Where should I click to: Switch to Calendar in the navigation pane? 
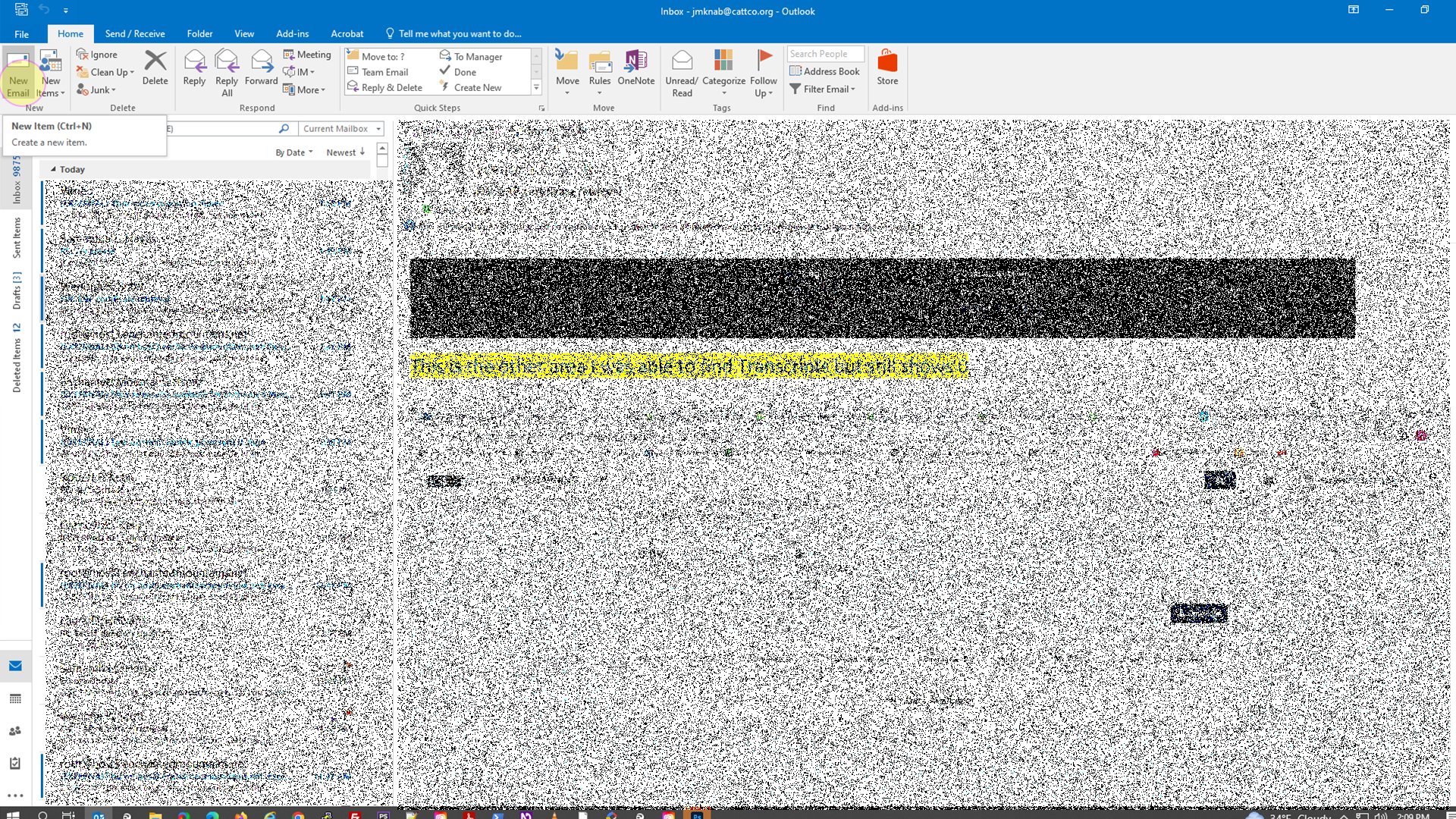16,698
